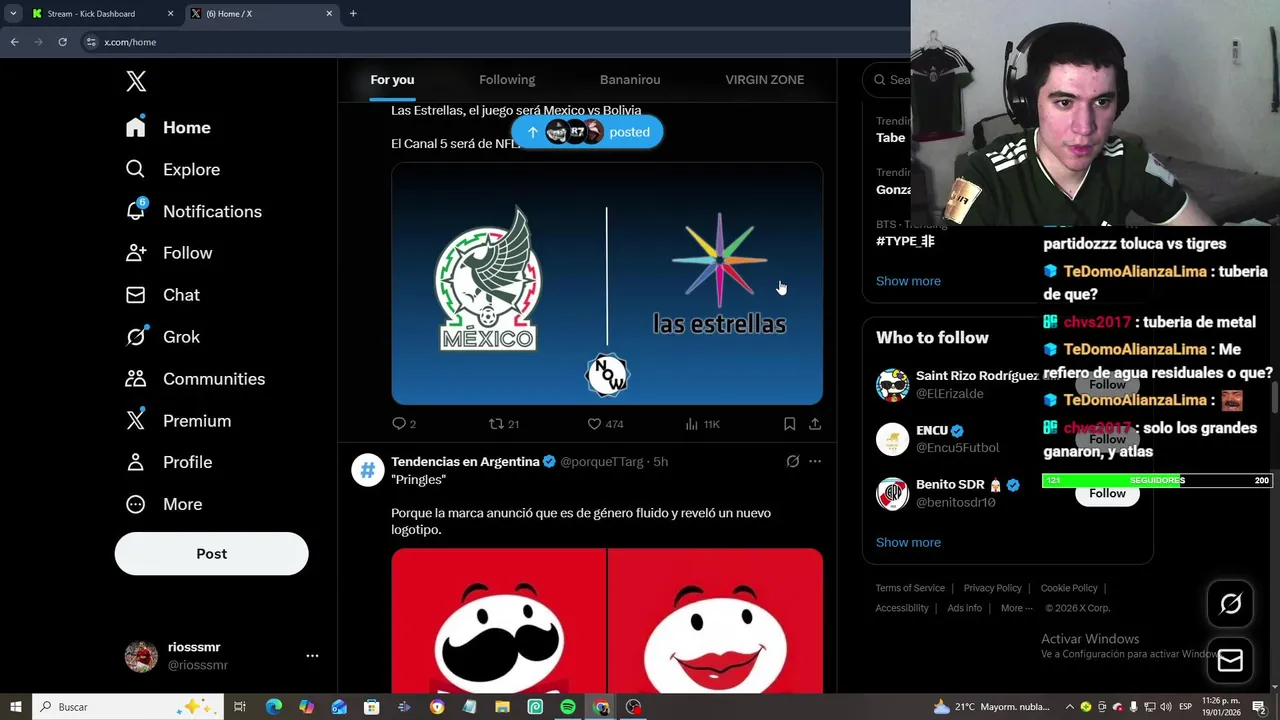Open Accessibility footer link
This screenshot has height=720, width=1280.
click(x=902, y=608)
